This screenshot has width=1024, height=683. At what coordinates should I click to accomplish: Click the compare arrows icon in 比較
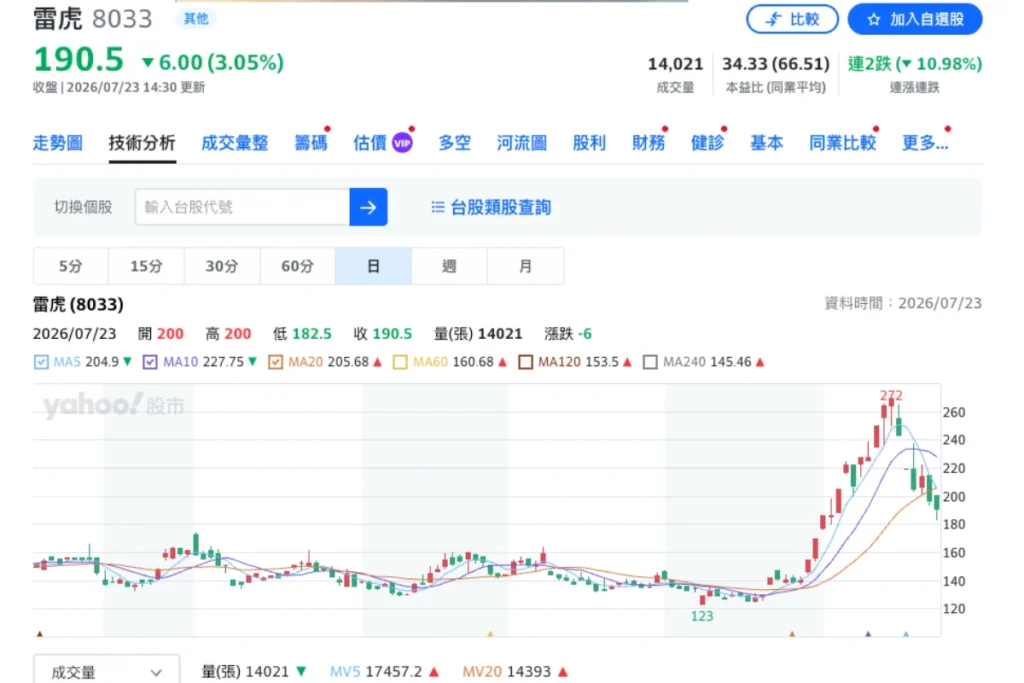[x=773, y=20]
